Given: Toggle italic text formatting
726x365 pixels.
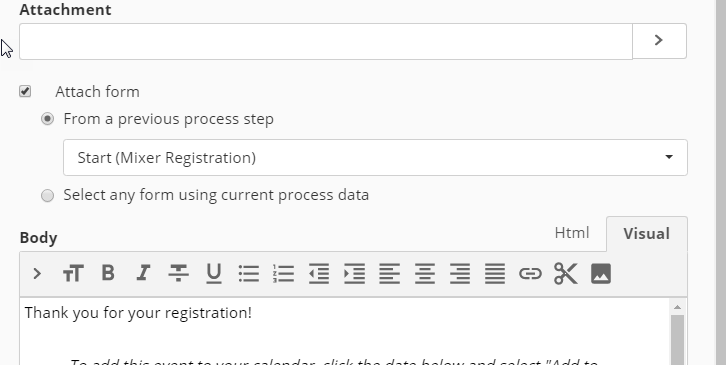Looking at the screenshot, I should (144, 273).
